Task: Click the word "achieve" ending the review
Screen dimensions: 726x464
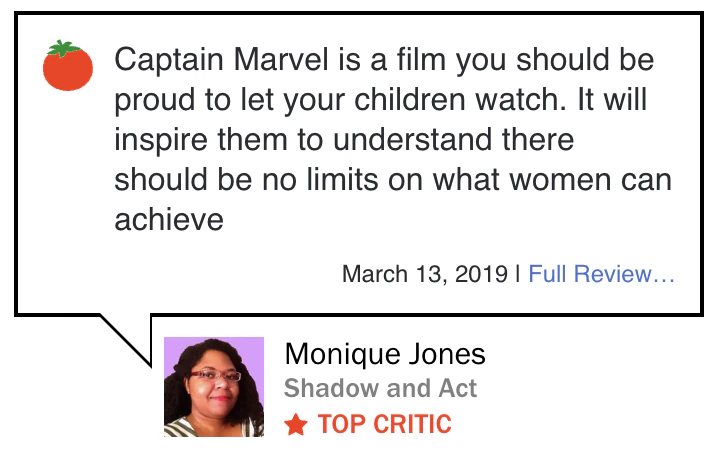Action: coord(168,220)
